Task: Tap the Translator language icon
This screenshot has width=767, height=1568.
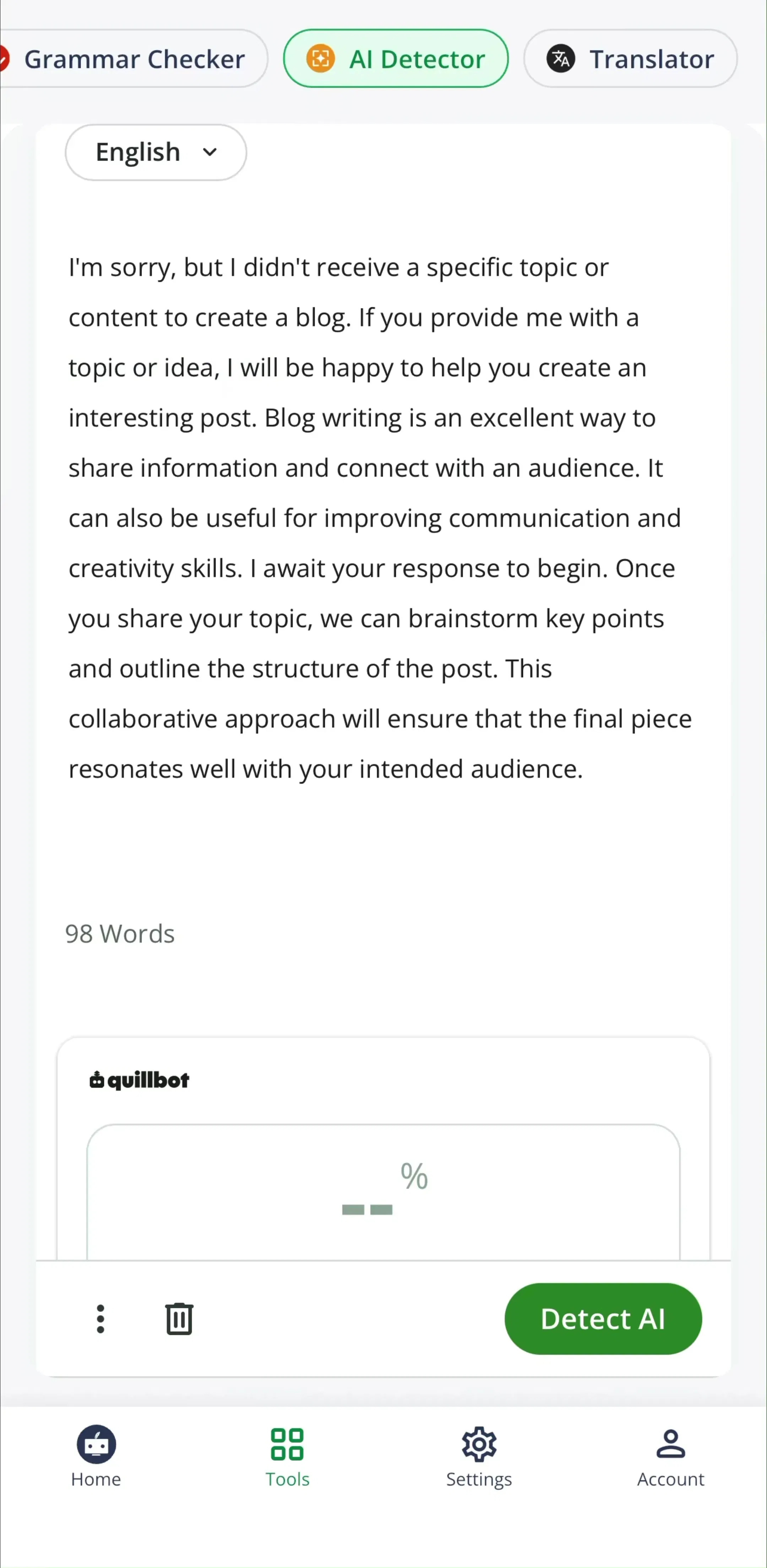Action: [x=560, y=59]
